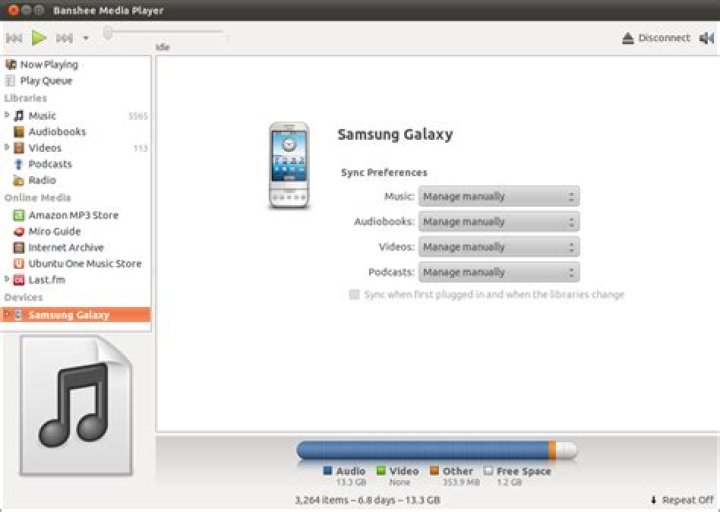The height and width of the screenshot is (512, 720).
Task: Click the Ubuntu One Music Store icon
Action: click(x=19, y=264)
